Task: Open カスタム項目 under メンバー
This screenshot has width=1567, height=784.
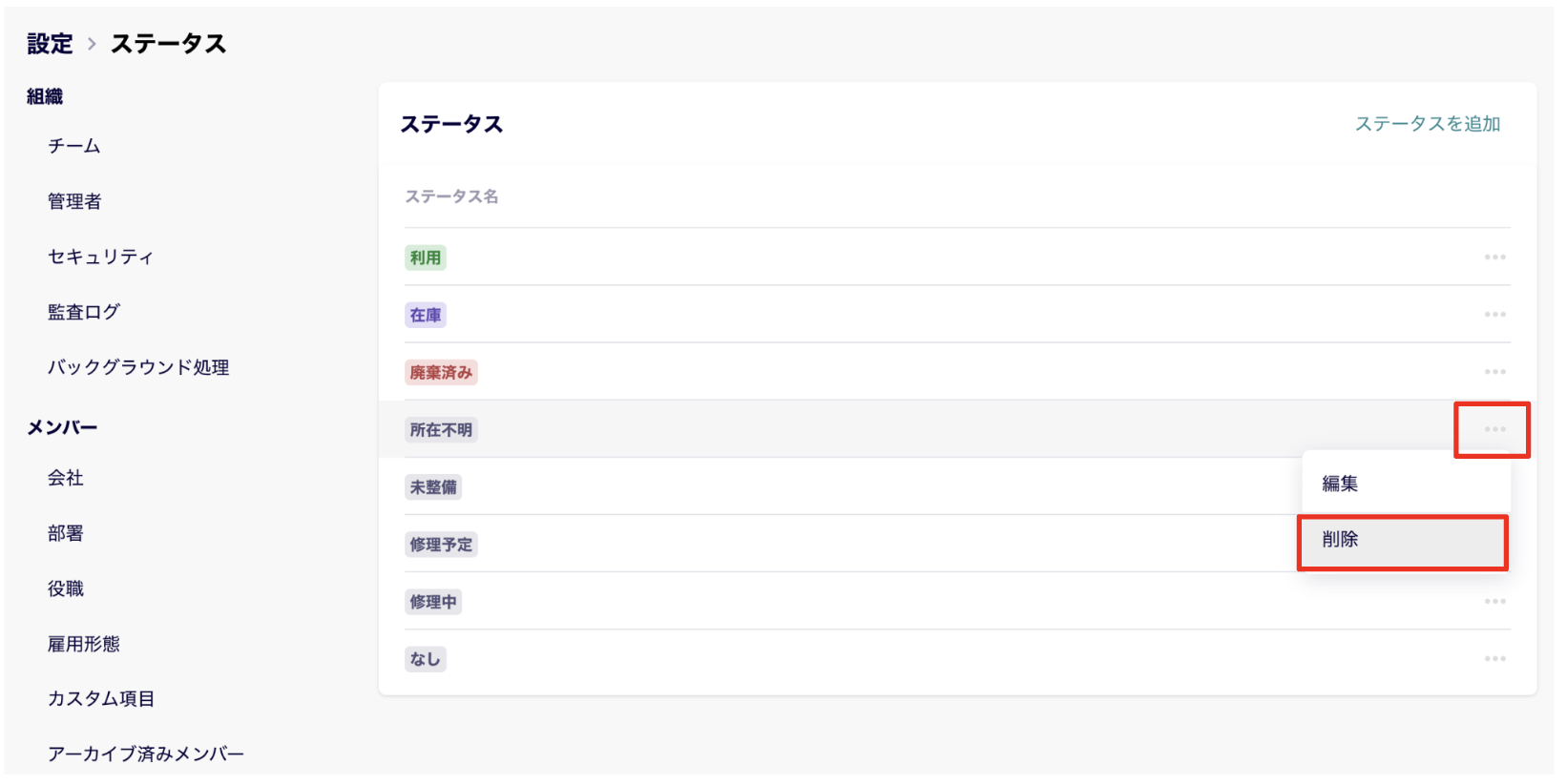Action: tap(101, 699)
